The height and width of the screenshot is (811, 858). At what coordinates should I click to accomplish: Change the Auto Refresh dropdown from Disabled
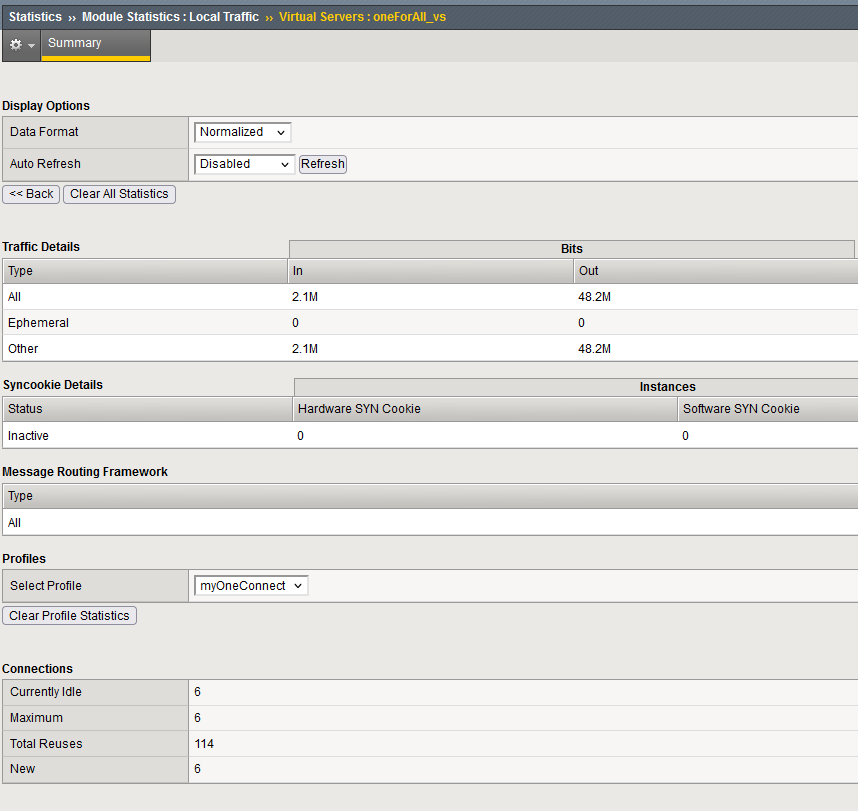tap(244, 163)
